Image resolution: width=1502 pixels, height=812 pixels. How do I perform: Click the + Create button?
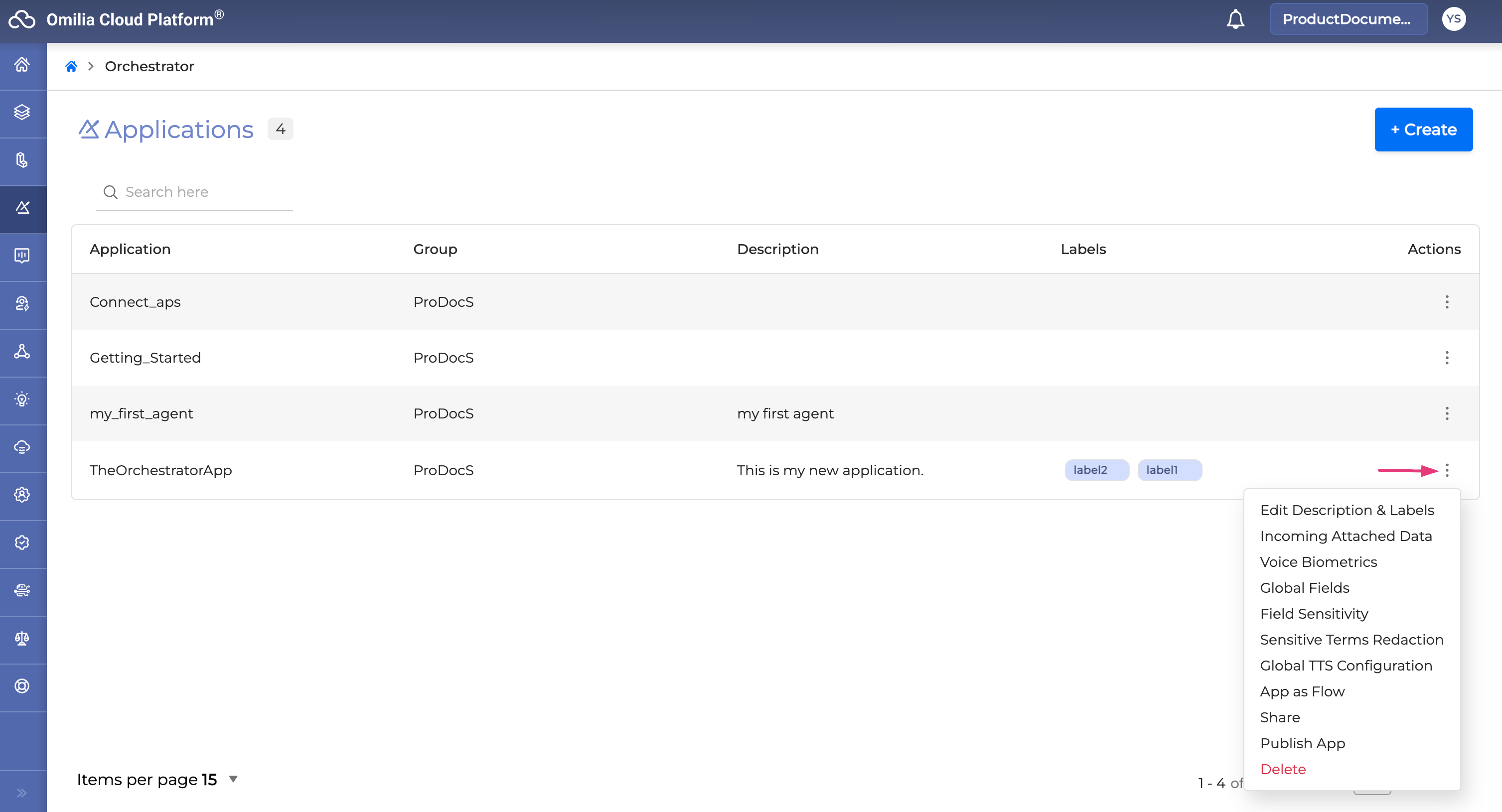pos(1423,130)
